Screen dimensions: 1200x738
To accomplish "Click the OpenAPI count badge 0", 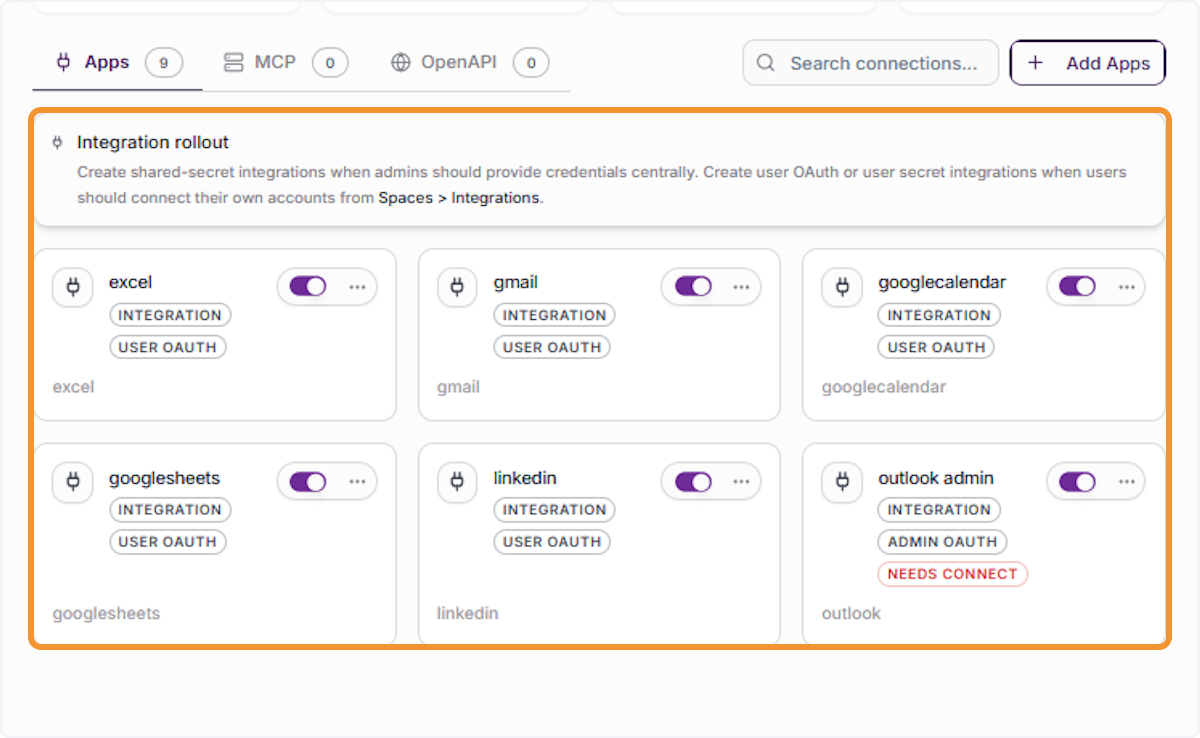I will 531,63.
